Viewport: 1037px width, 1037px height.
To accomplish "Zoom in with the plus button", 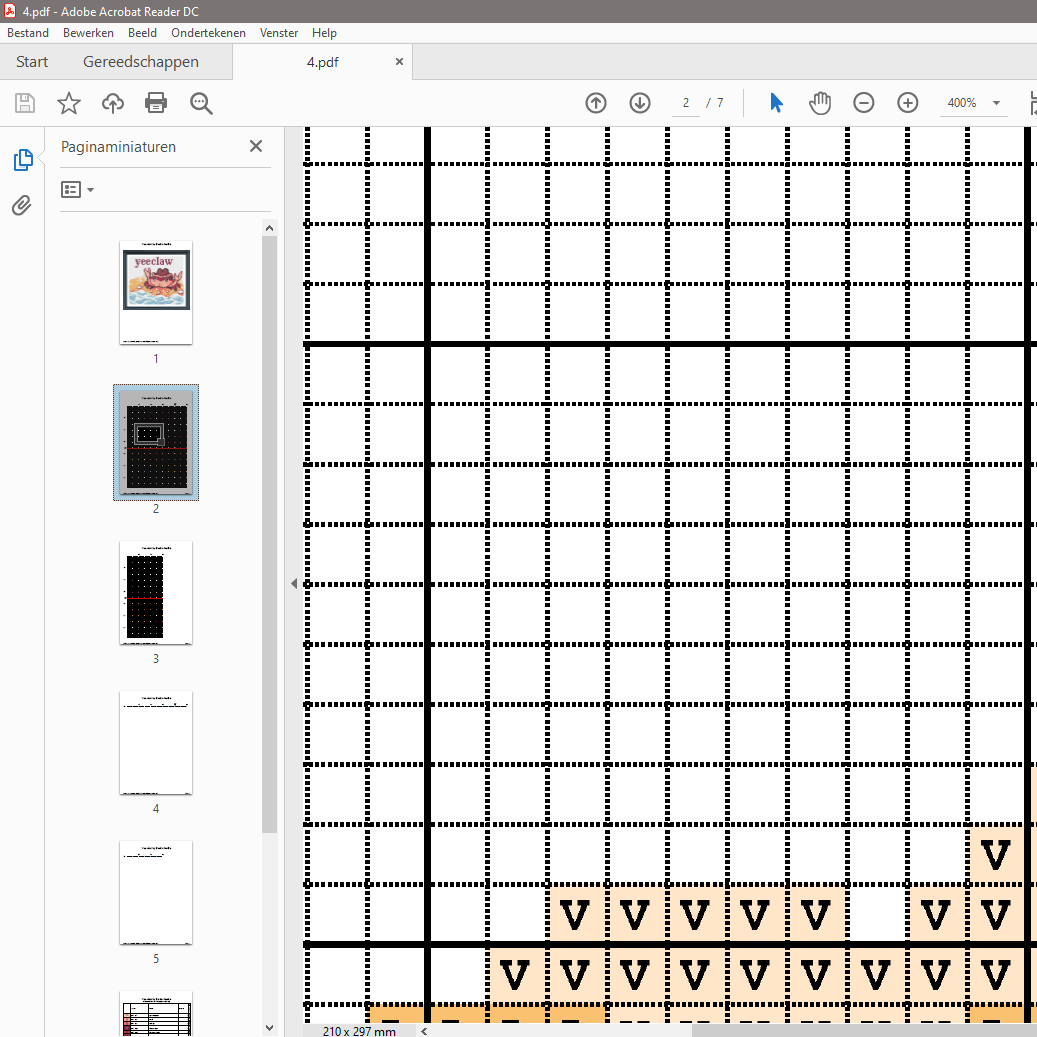I will tap(908, 103).
